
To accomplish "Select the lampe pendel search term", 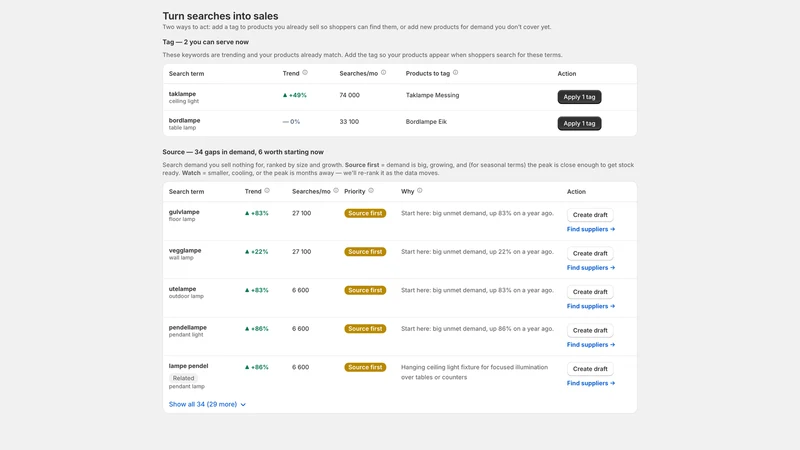I will (188, 366).
